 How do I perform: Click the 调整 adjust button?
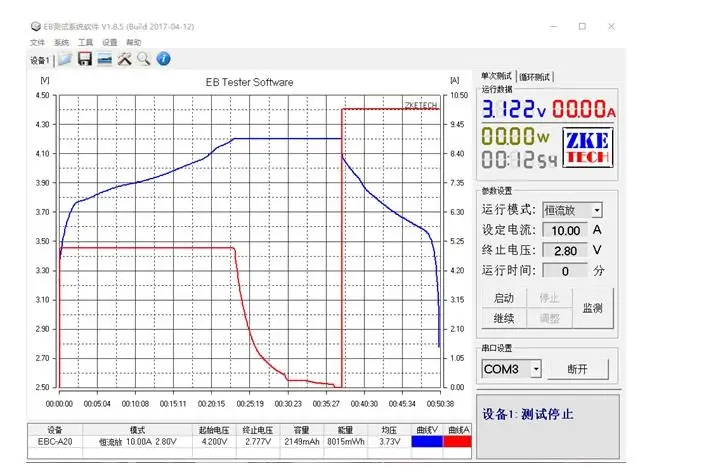pos(549,319)
